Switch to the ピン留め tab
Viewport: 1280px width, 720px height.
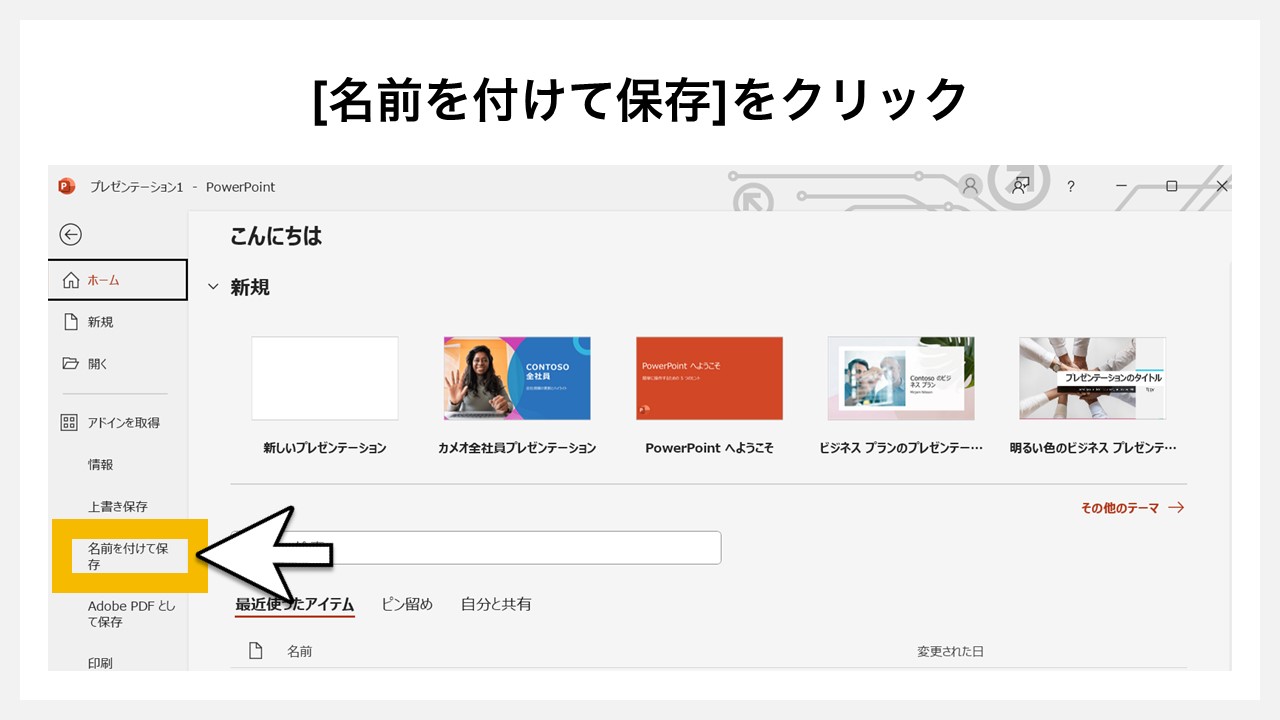(x=406, y=604)
